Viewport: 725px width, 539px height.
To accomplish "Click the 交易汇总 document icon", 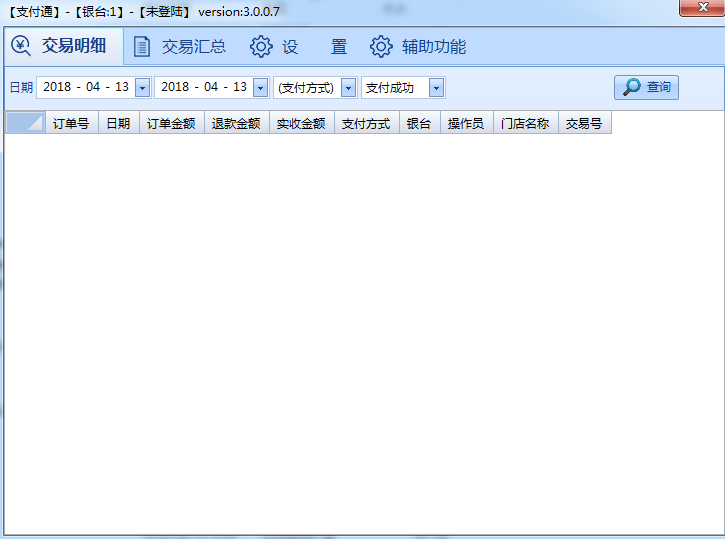I will point(143,47).
